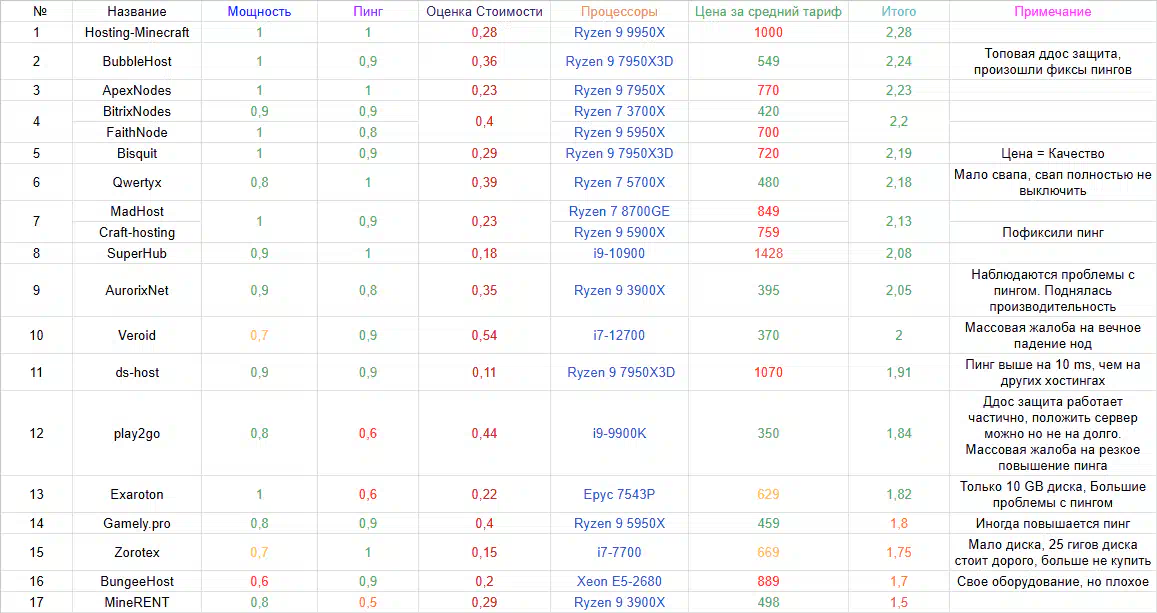Click the total score 1,5
The height and width of the screenshot is (613, 1157).
899,602
